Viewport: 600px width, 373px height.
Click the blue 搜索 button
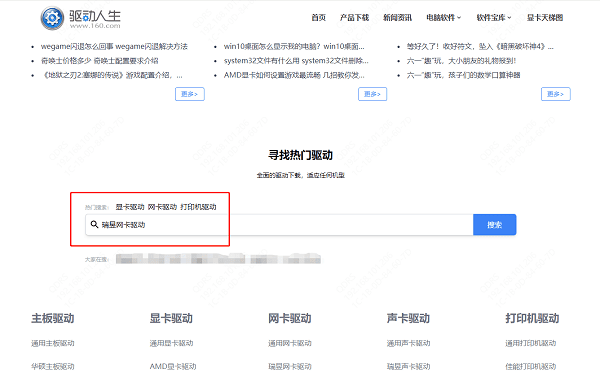pyautogui.click(x=494, y=225)
